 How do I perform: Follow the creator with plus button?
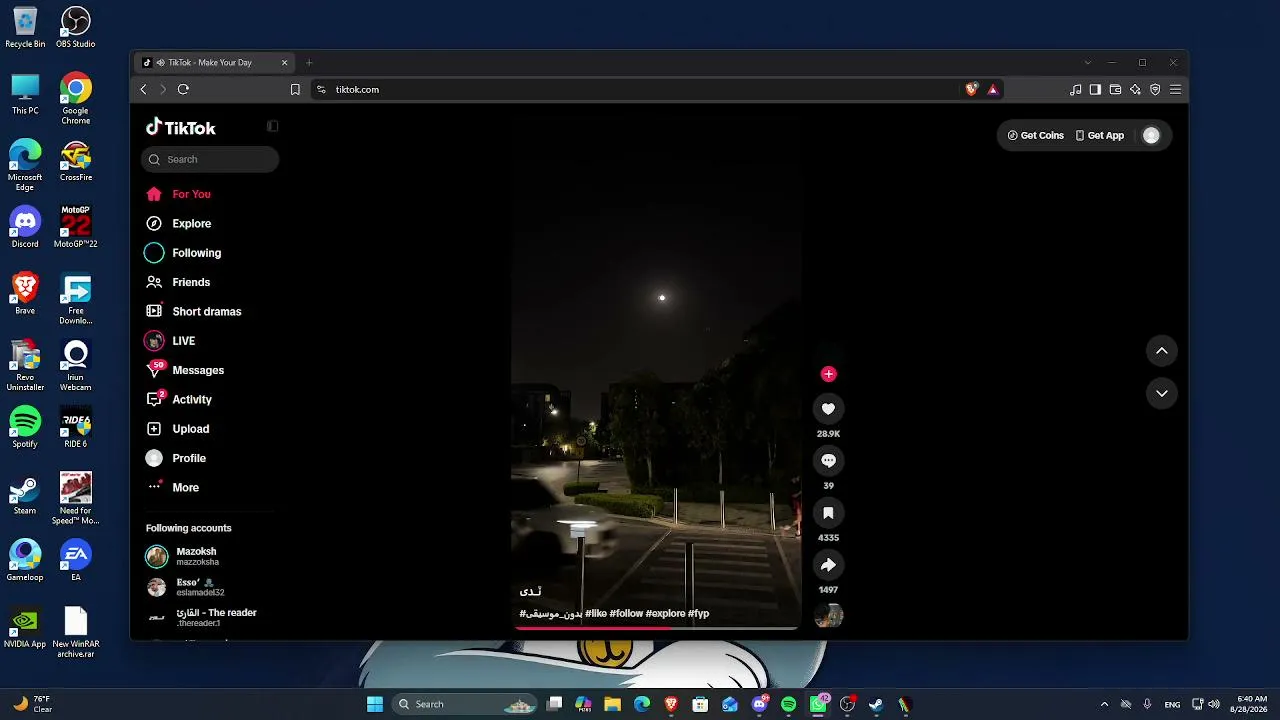coord(828,374)
